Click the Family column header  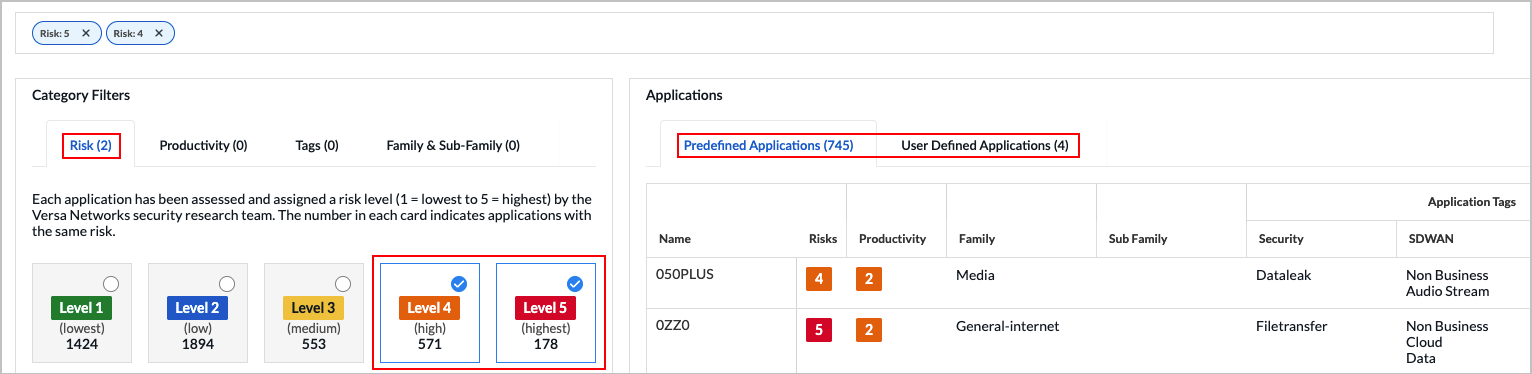[976, 239]
